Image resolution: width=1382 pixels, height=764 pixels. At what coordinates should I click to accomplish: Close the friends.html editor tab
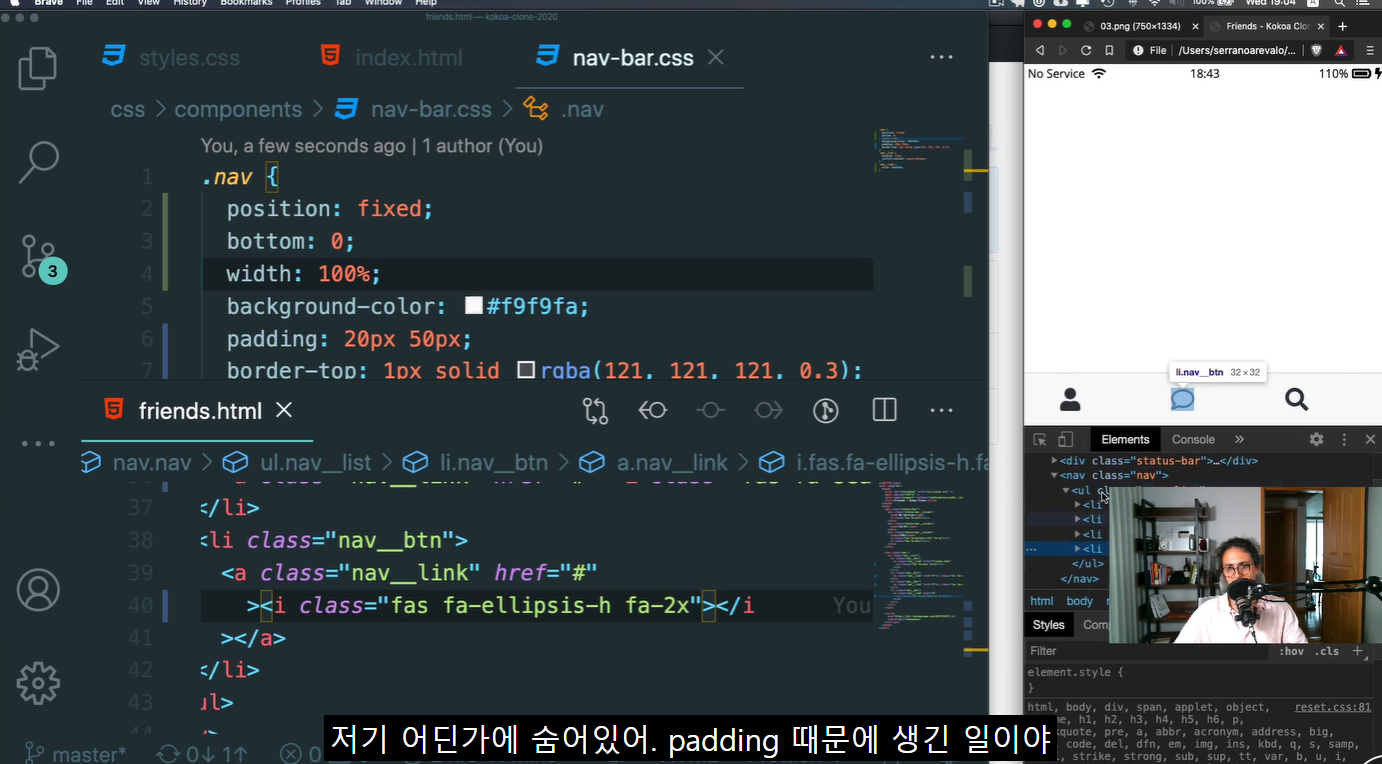click(x=284, y=410)
